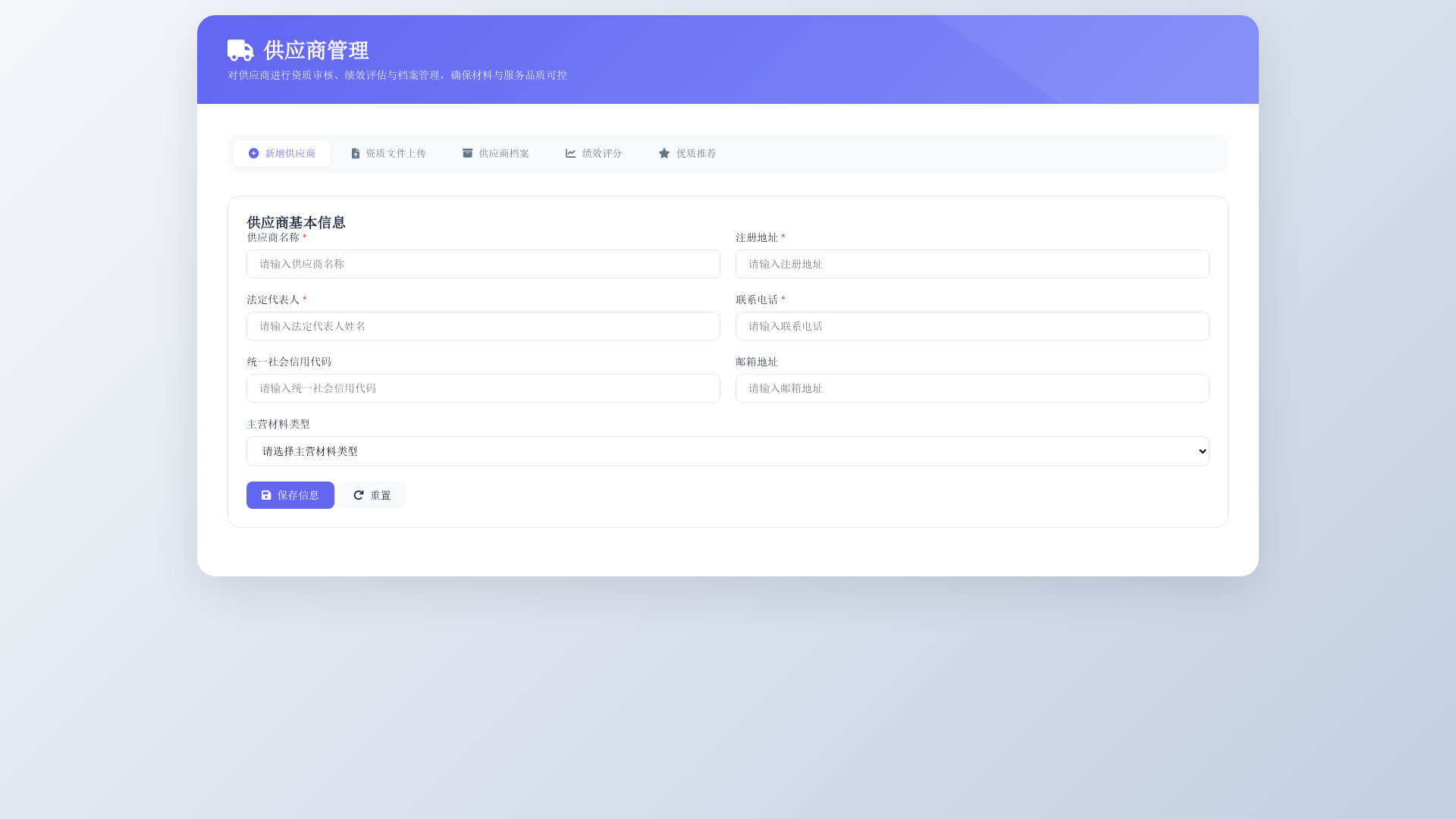Image resolution: width=1456 pixels, height=819 pixels.
Task: Open the 绩效评分 section
Action: (x=594, y=153)
